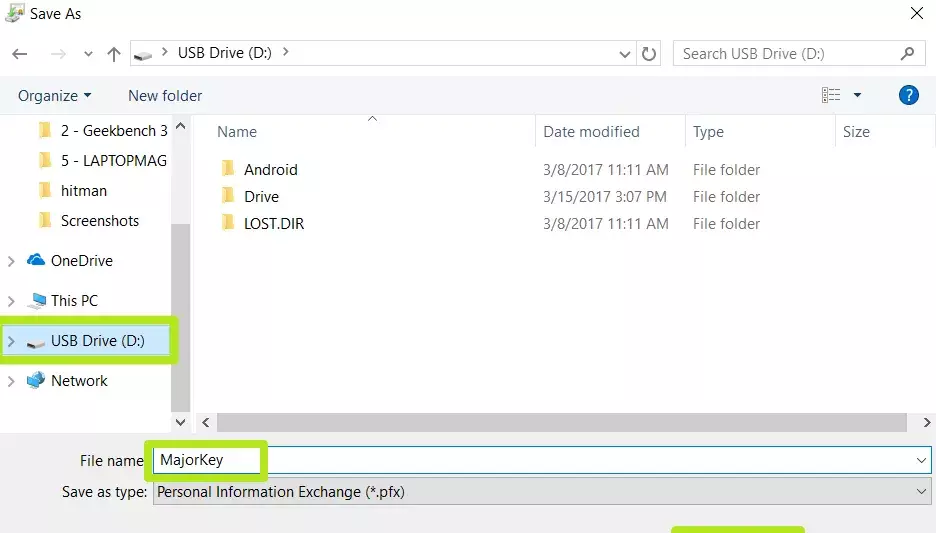The width and height of the screenshot is (936, 533).
Task: Sort by the Name column header
Action: pyautogui.click(x=237, y=131)
